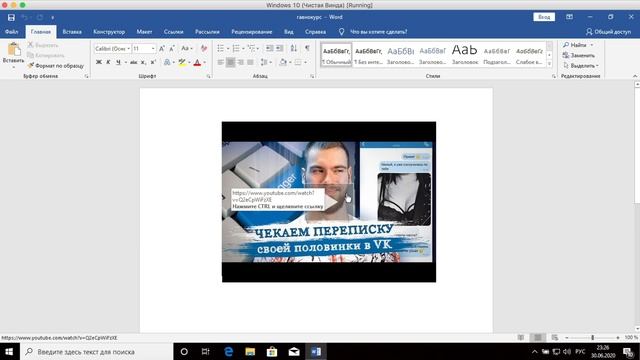Select the Обычный style
This screenshot has width=640, height=360.
pos(336,55)
